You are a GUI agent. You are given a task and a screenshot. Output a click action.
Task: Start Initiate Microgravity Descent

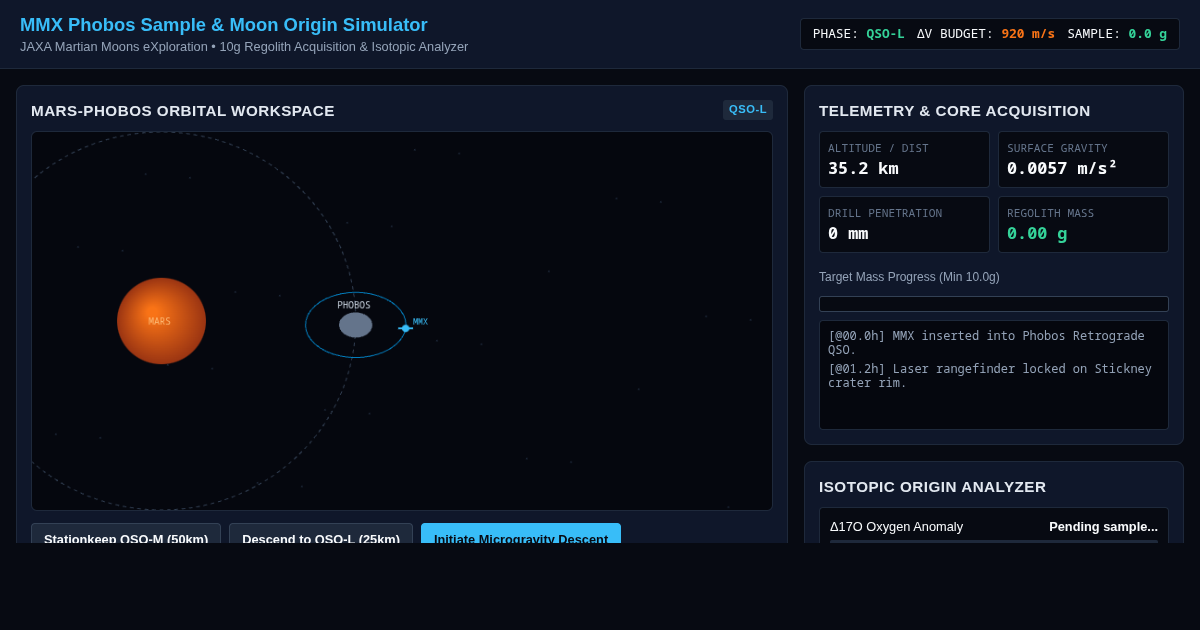click(521, 534)
